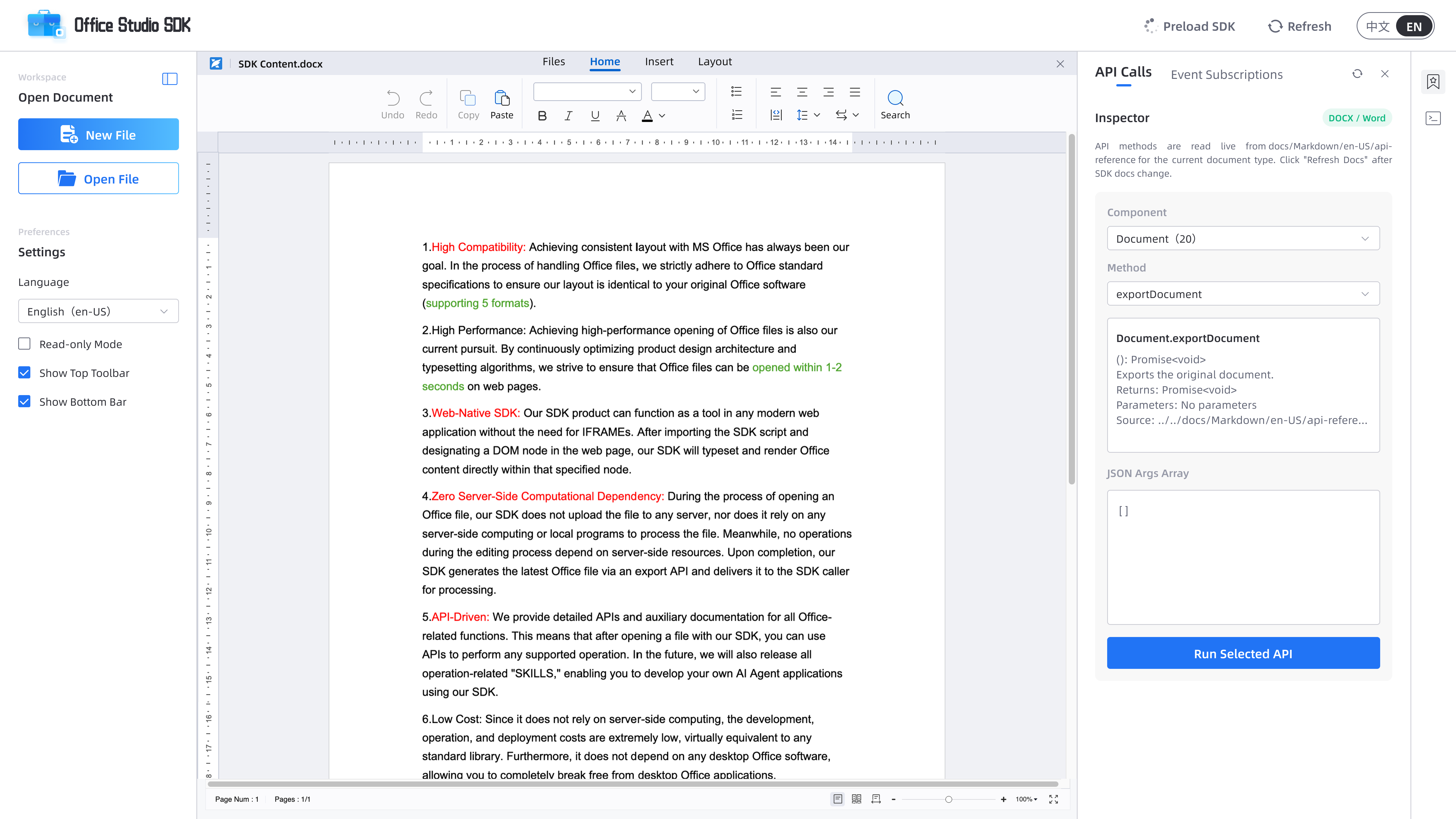Toggle the left sidebar panel icon
The image size is (1456, 819).
coord(170,79)
